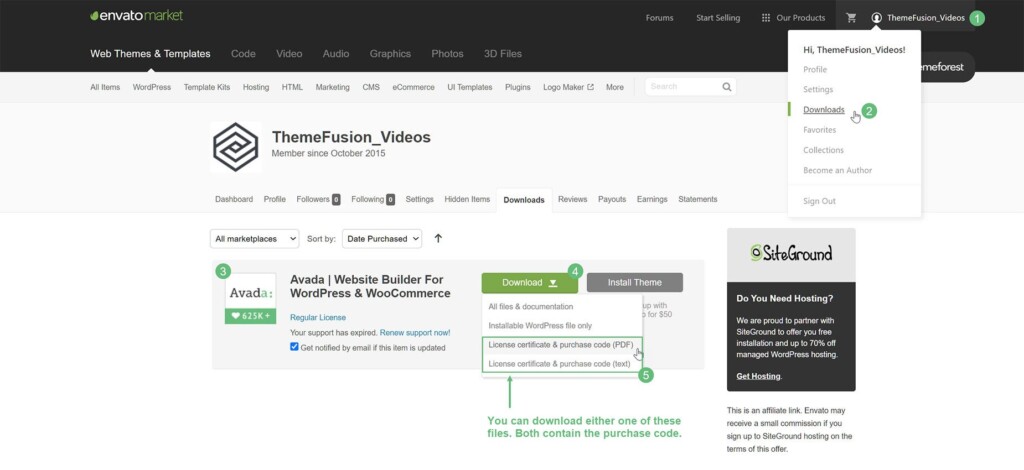The height and width of the screenshot is (470, 1024).
Task: Select the Graphics category
Action: tap(390, 54)
